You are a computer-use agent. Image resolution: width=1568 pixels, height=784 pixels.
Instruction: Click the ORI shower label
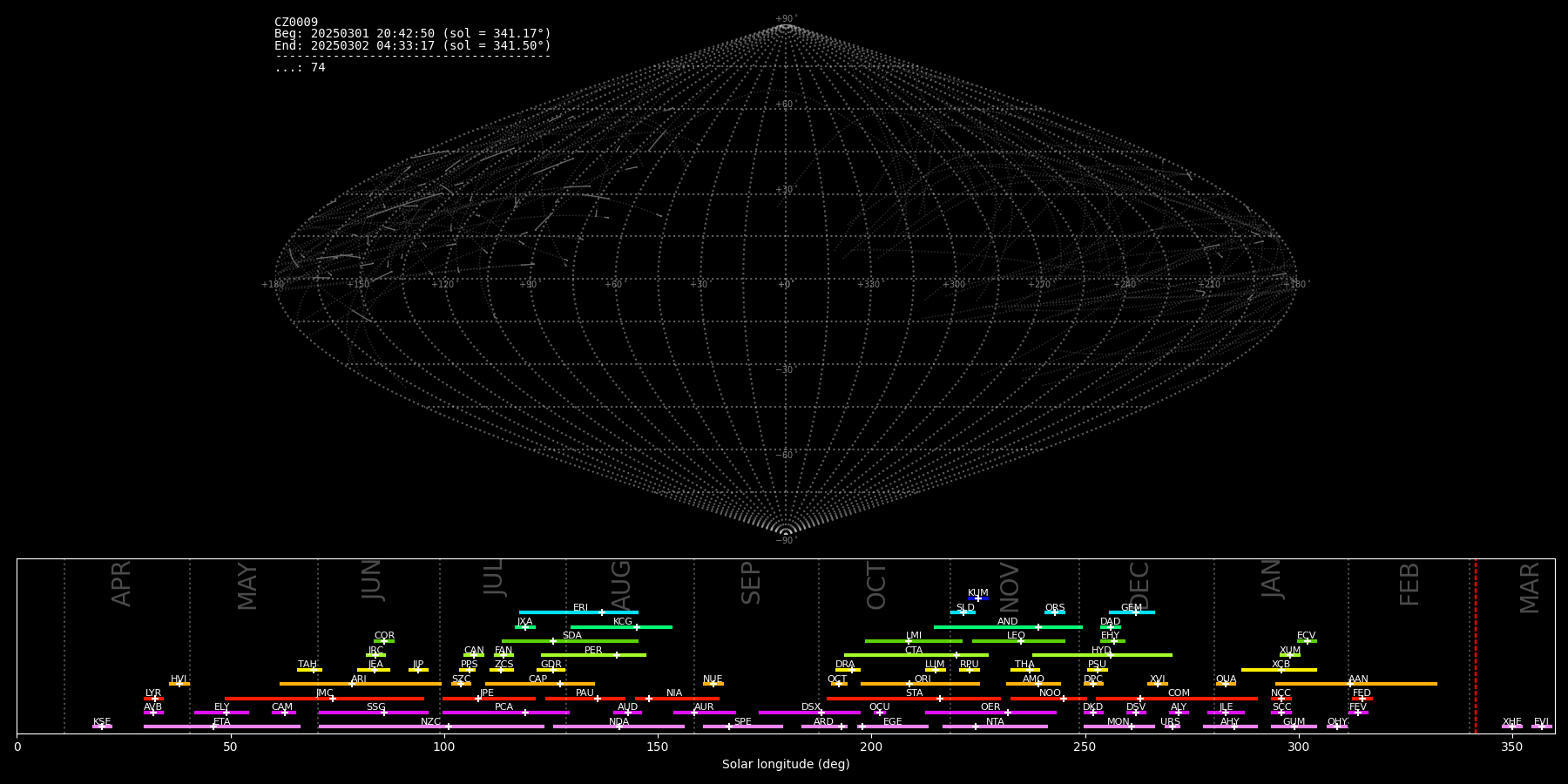(x=923, y=679)
